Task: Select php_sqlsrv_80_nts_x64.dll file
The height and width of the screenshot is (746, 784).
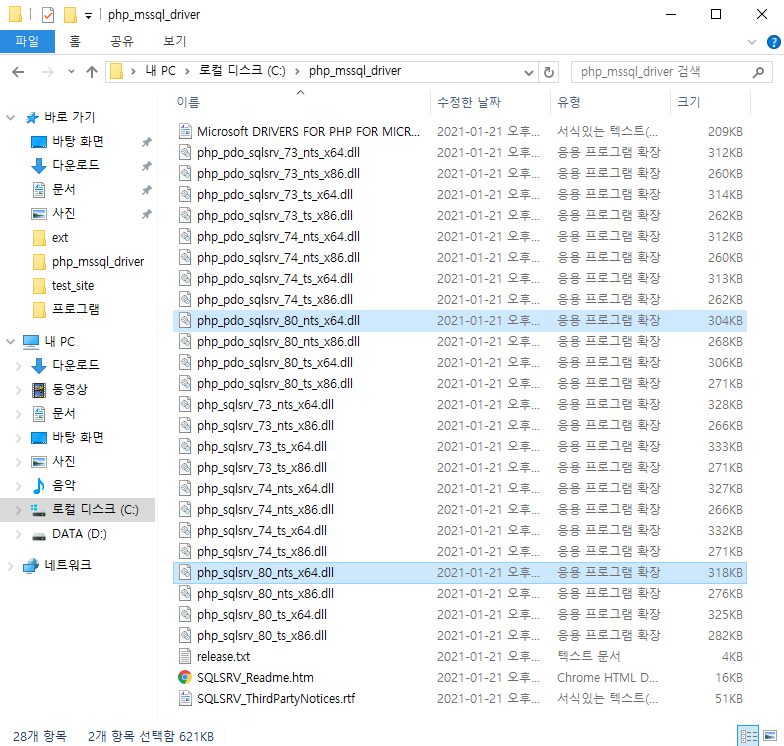Action: pos(460,572)
